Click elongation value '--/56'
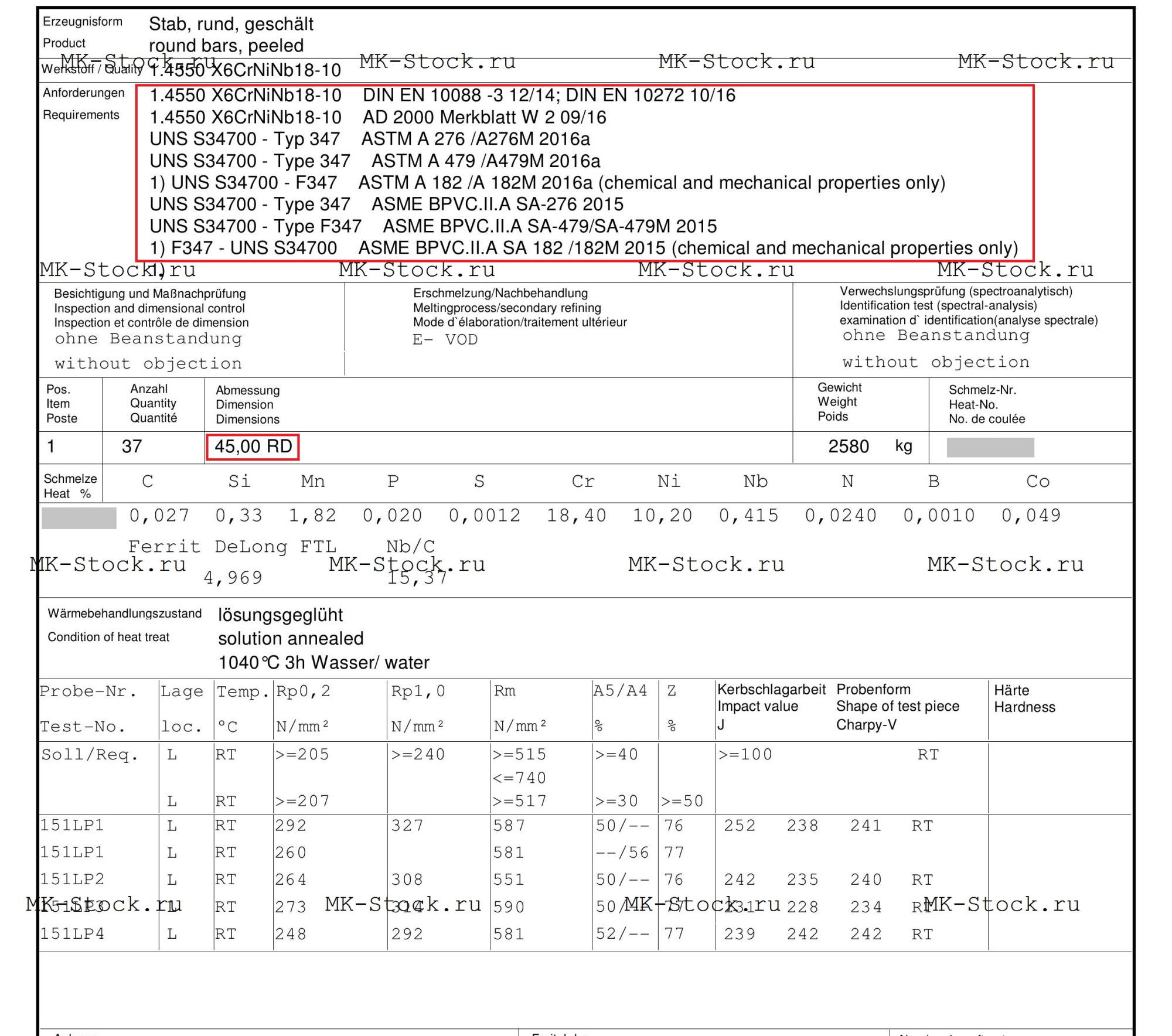 coord(622,853)
